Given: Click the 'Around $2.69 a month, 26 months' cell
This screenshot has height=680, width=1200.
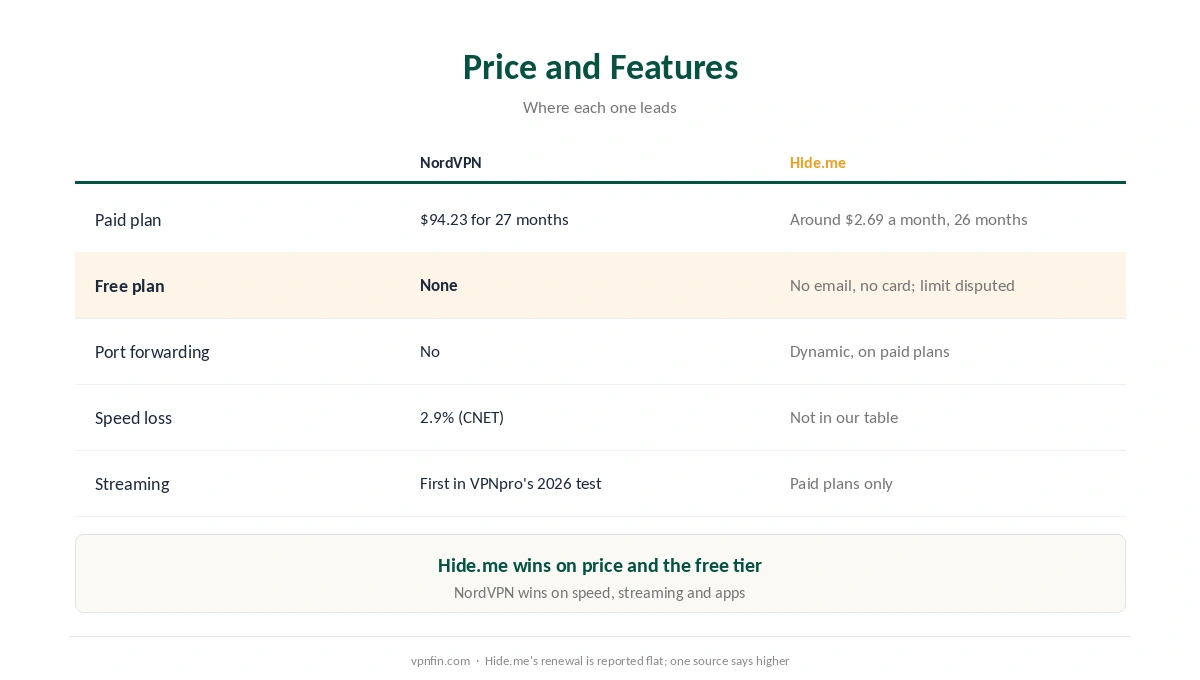Looking at the screenshot, I should [x=908, y=219].
